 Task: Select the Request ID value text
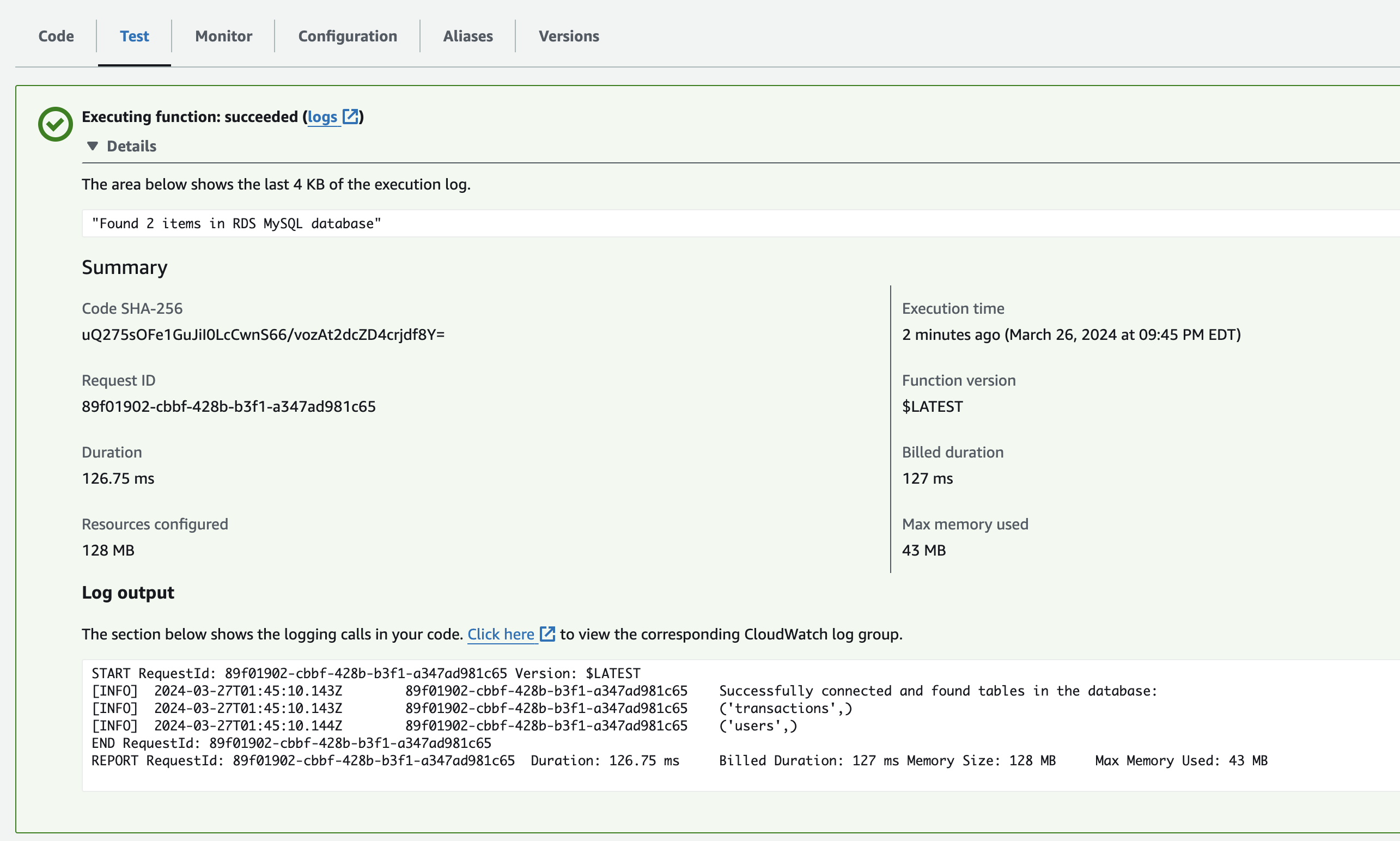229,406
